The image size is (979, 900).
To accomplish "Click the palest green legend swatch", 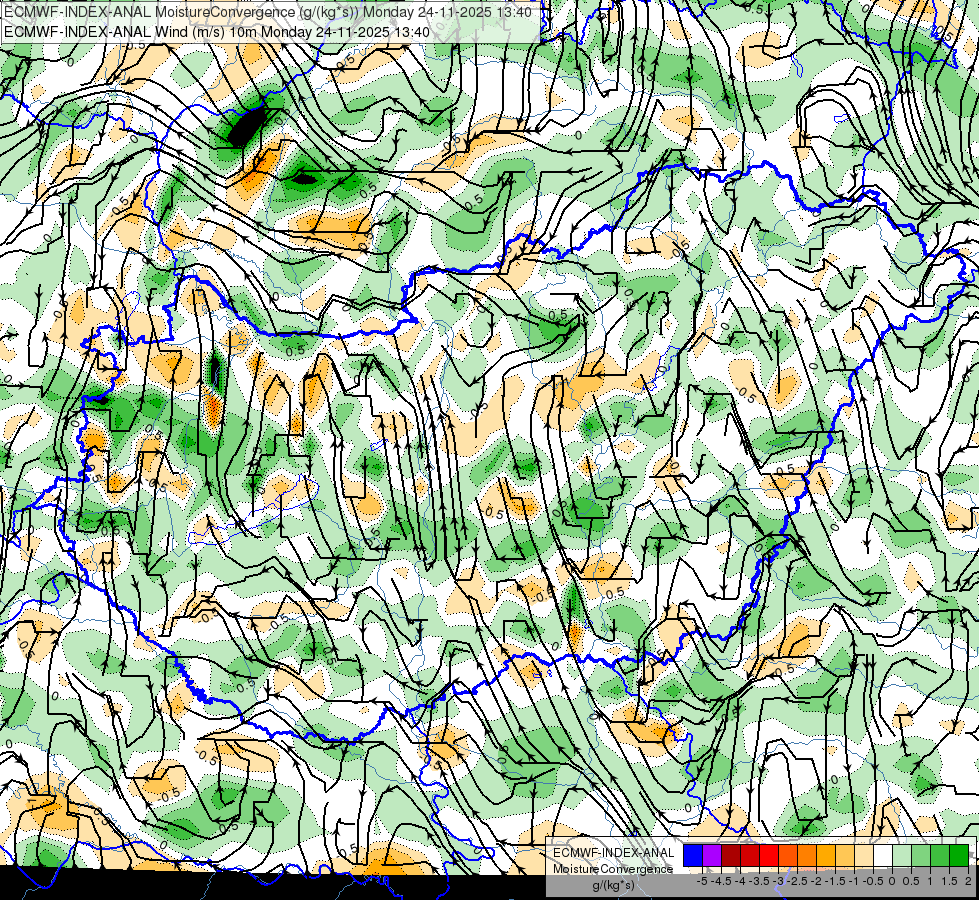I will coord(902,856).
